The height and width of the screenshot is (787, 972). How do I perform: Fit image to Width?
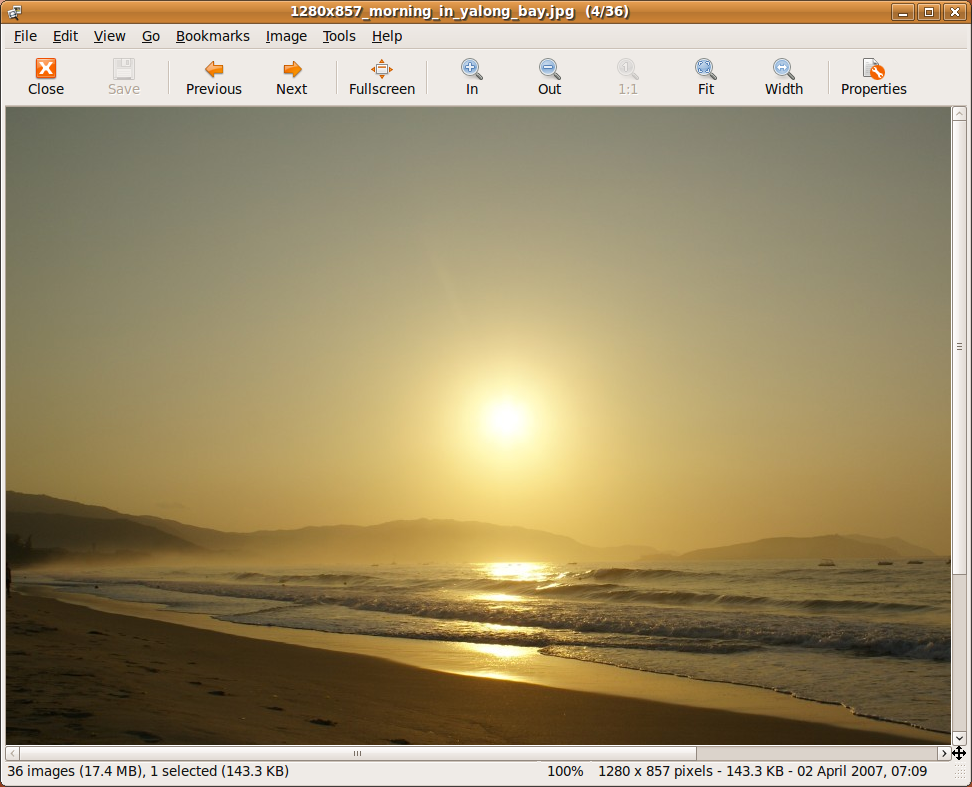tap(784, 77)
